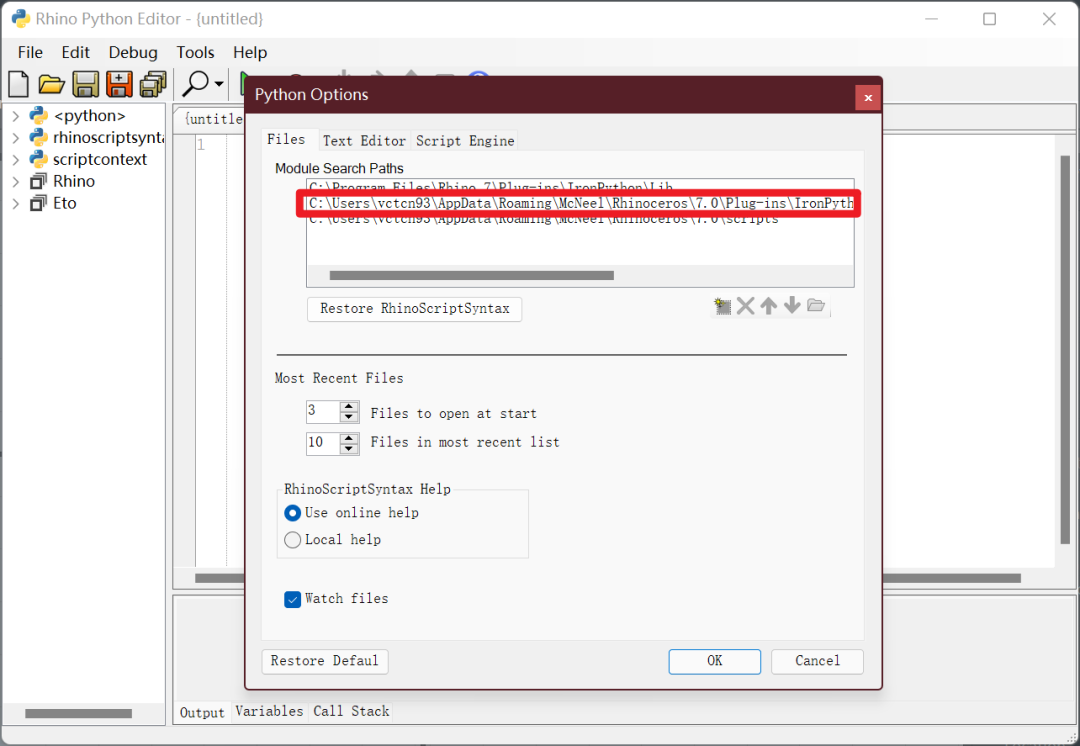The height and width of the screenshot is (746, 1080).
Task: Open the Debug menu
Action: [133, 52]
